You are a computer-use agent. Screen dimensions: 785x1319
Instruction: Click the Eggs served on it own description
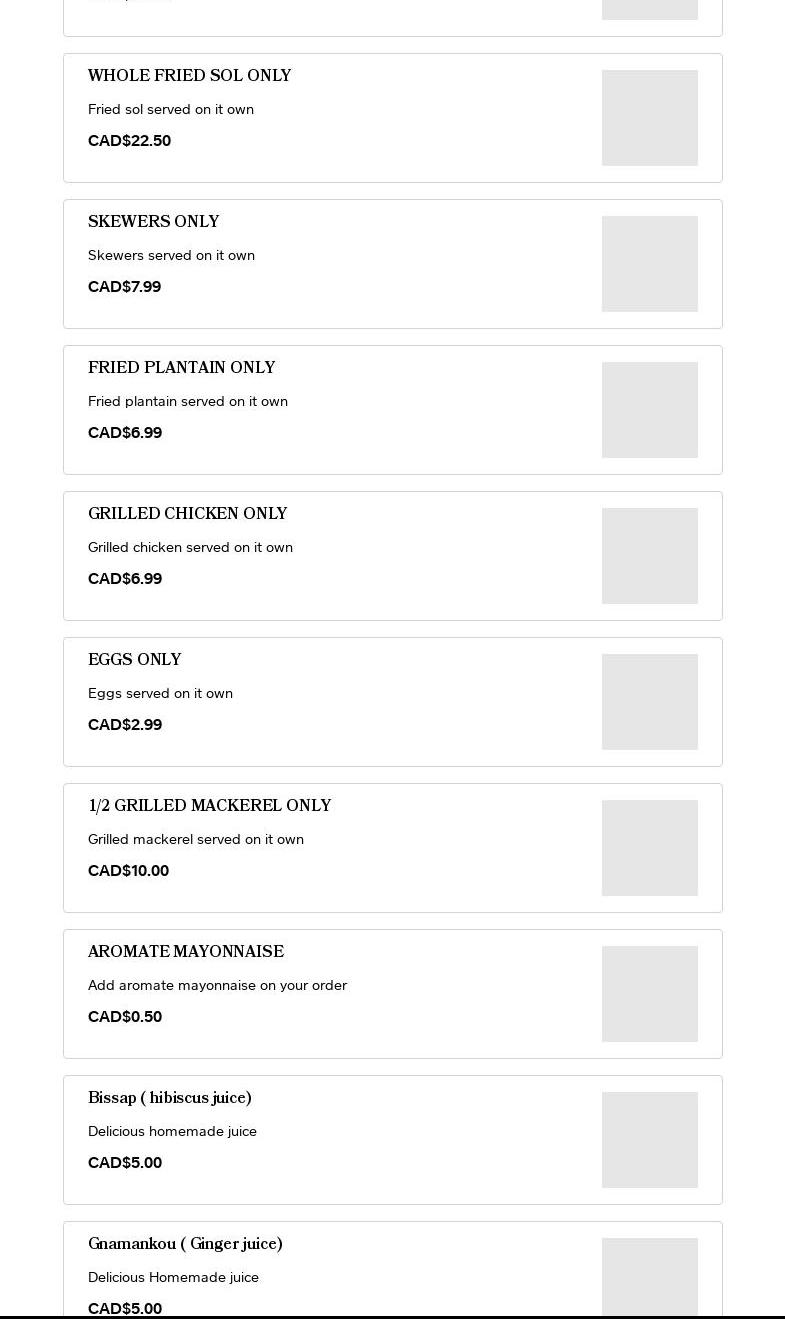coord(160,693)
